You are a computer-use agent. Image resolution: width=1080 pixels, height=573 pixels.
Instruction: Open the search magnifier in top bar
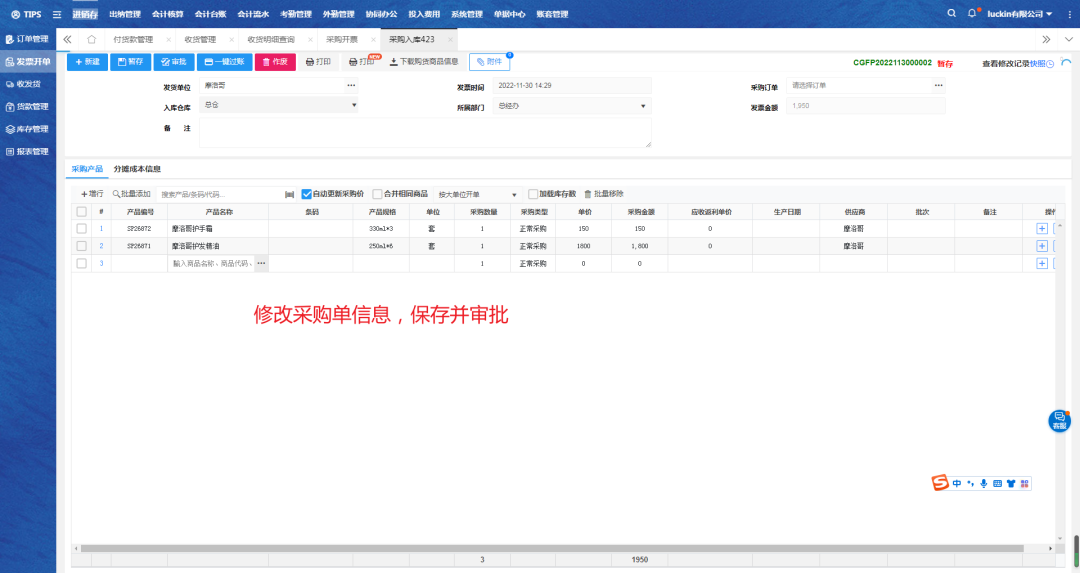pyautogui.click(x=951, y=14)
